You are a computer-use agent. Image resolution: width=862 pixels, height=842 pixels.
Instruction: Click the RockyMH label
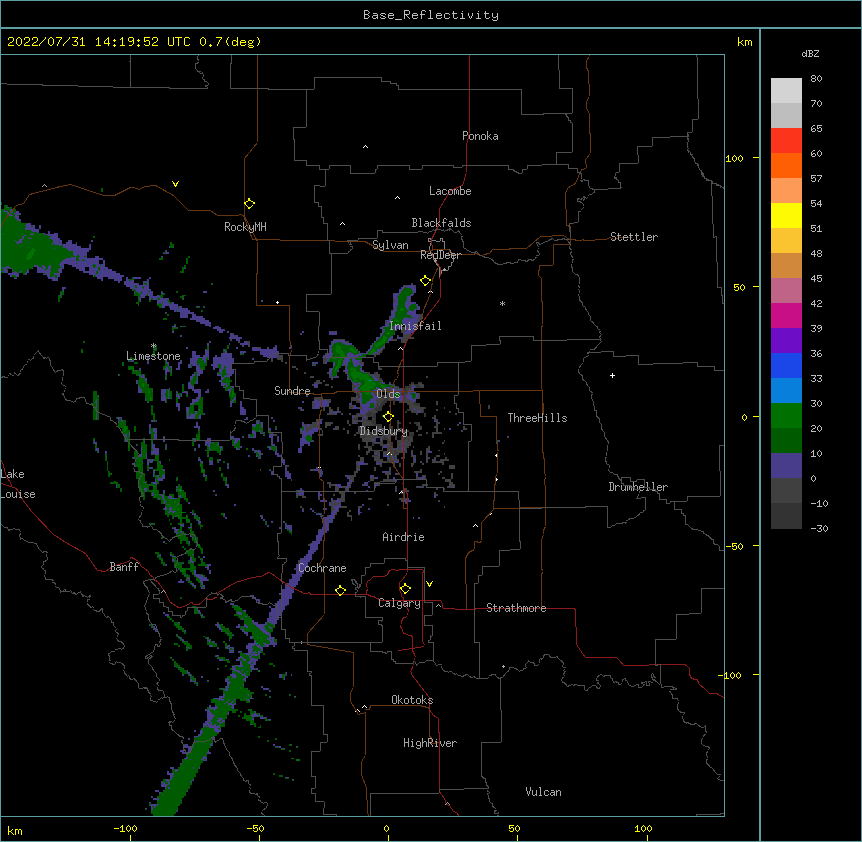tap(245, 227)
